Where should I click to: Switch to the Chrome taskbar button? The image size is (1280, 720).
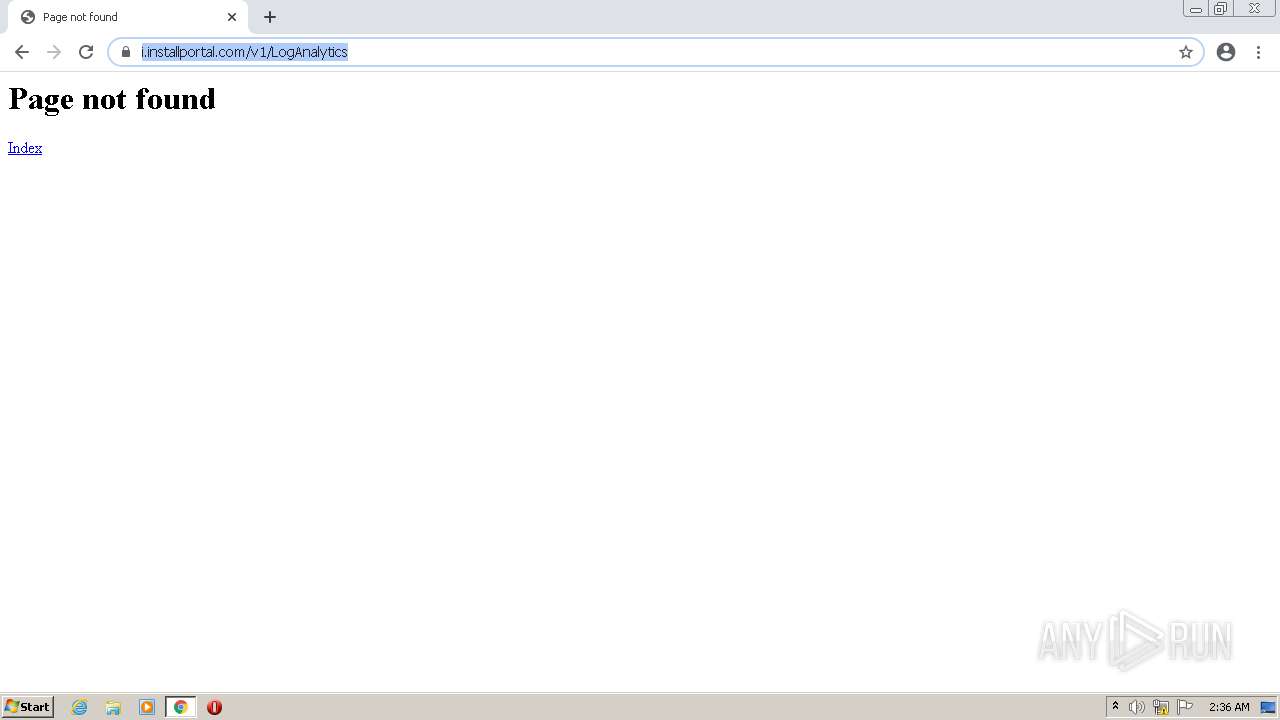tap(181, 707)
